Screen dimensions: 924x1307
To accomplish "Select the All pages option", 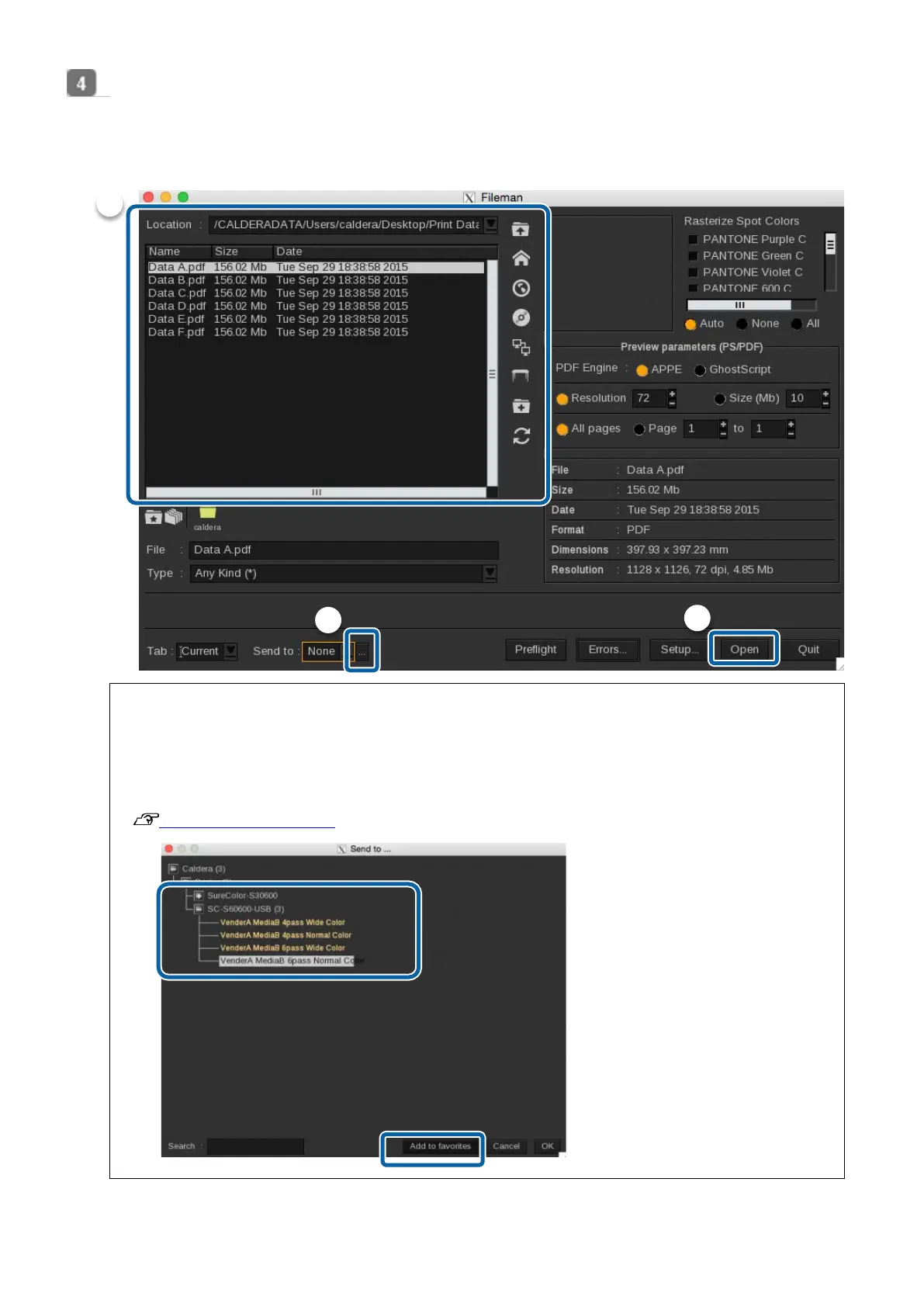I will [x=562, y=429].
